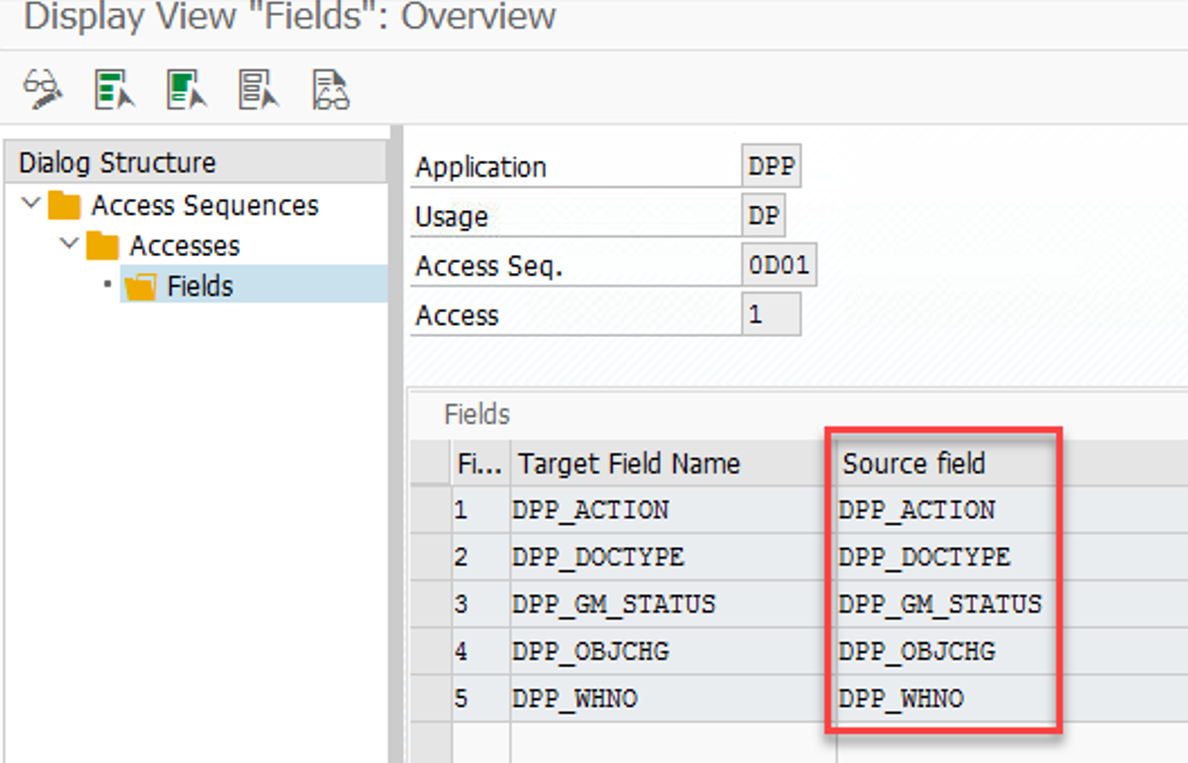The width and height of the screenshot is (1188, 763).
Task: Click the Accesses folder icon
Action: point(102,245)
